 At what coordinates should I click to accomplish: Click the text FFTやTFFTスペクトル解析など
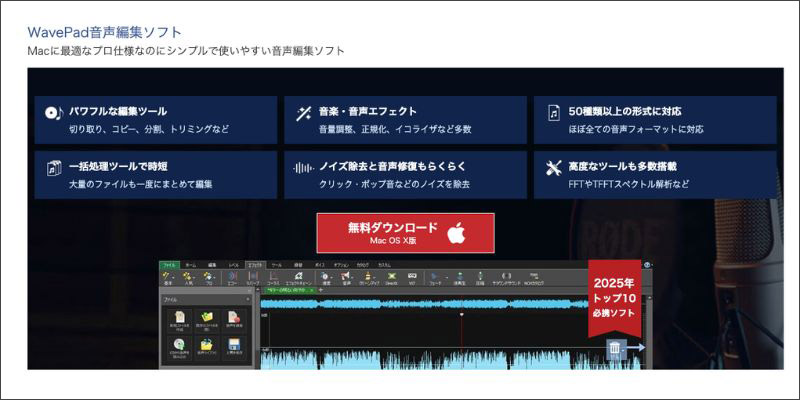tap(629, 184)
